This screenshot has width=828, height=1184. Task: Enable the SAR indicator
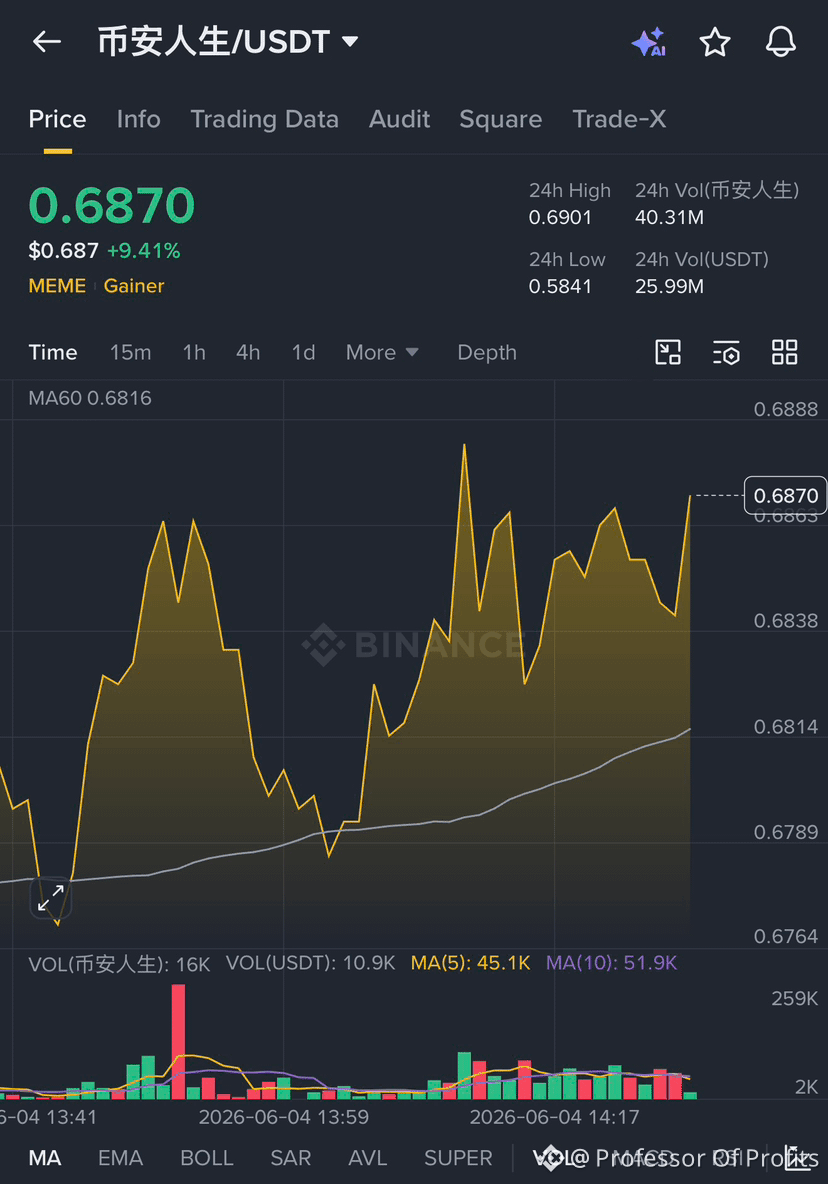point(291,1158)
